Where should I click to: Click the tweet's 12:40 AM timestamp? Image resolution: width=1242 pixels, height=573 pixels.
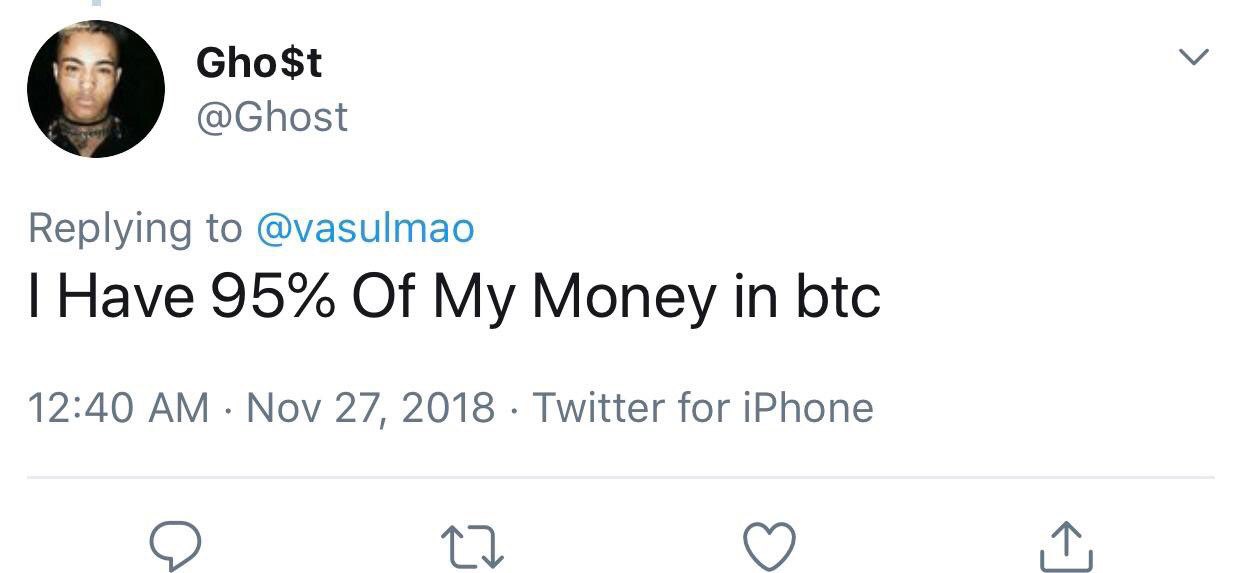[x=118, y=408]
